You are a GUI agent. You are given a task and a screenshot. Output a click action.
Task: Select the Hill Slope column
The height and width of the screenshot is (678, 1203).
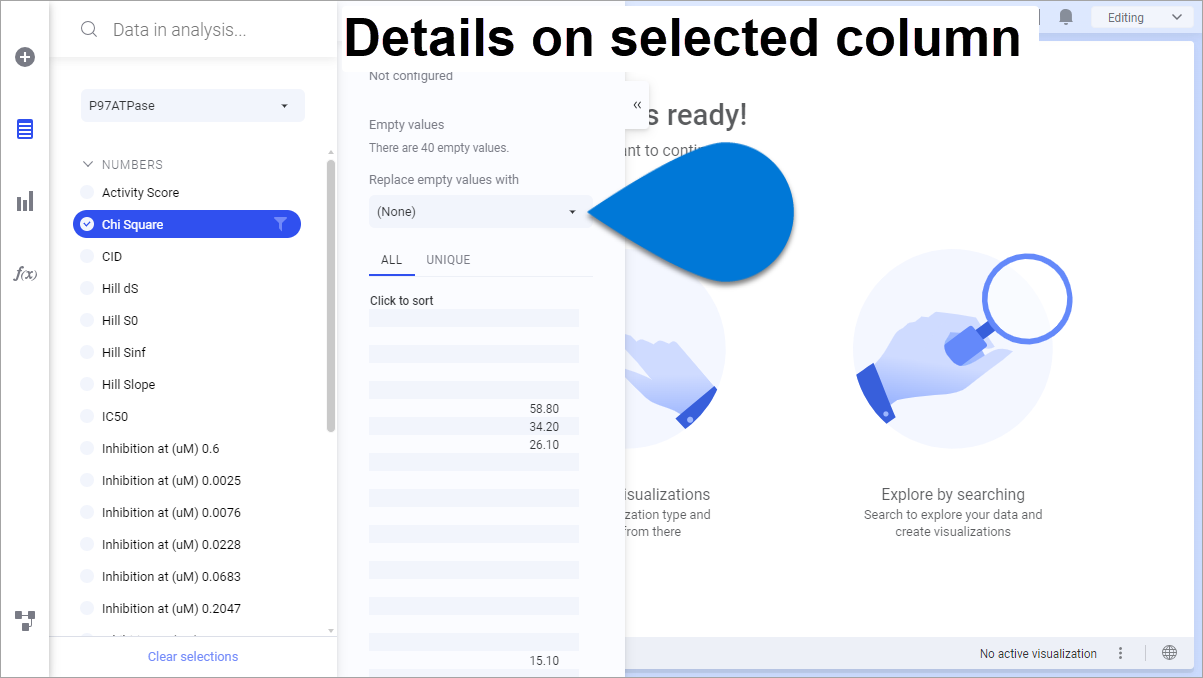(x=128, y=384)
